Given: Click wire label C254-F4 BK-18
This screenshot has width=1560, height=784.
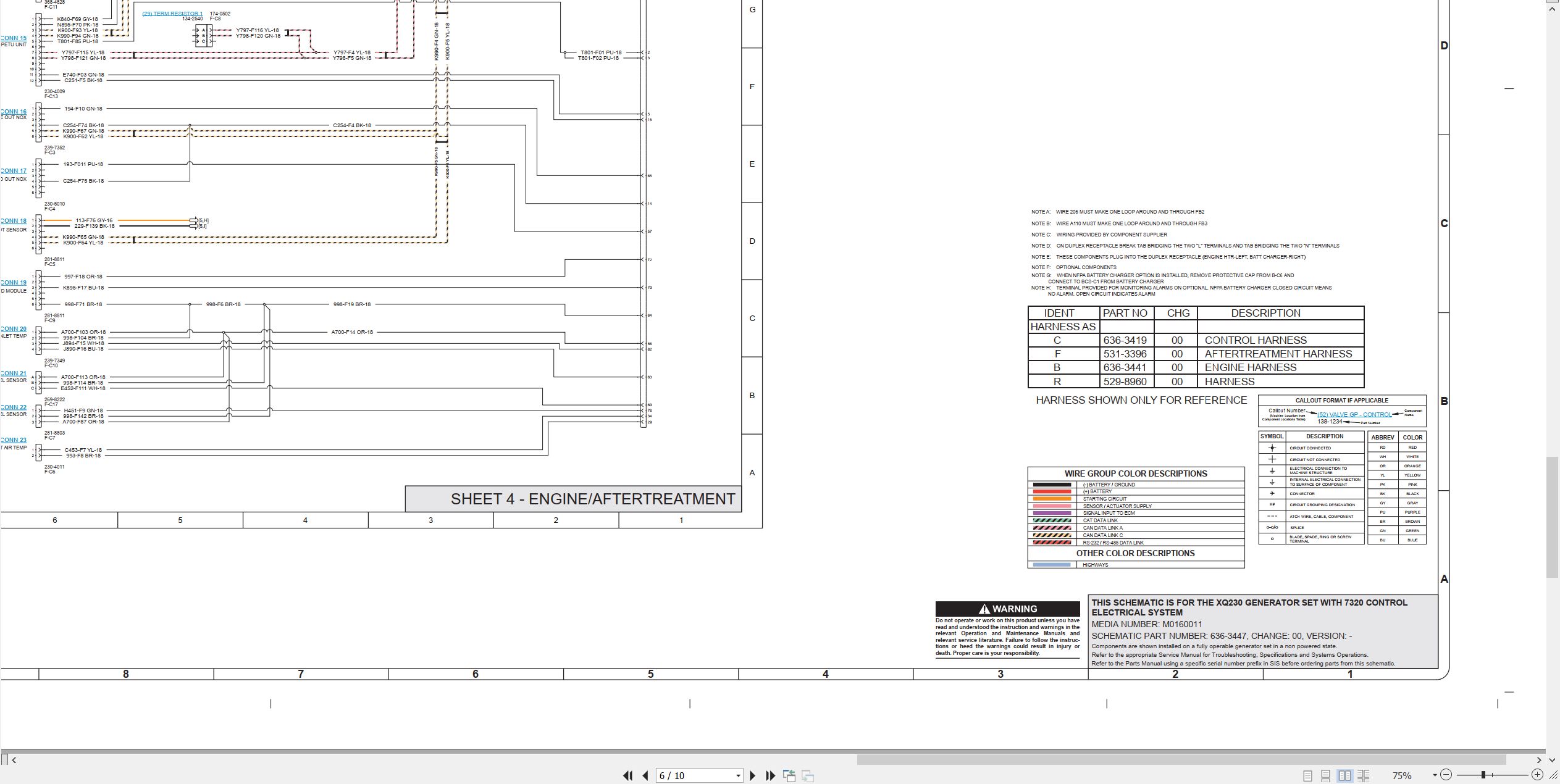Looking at the screenshot, I should coord(352,125).
